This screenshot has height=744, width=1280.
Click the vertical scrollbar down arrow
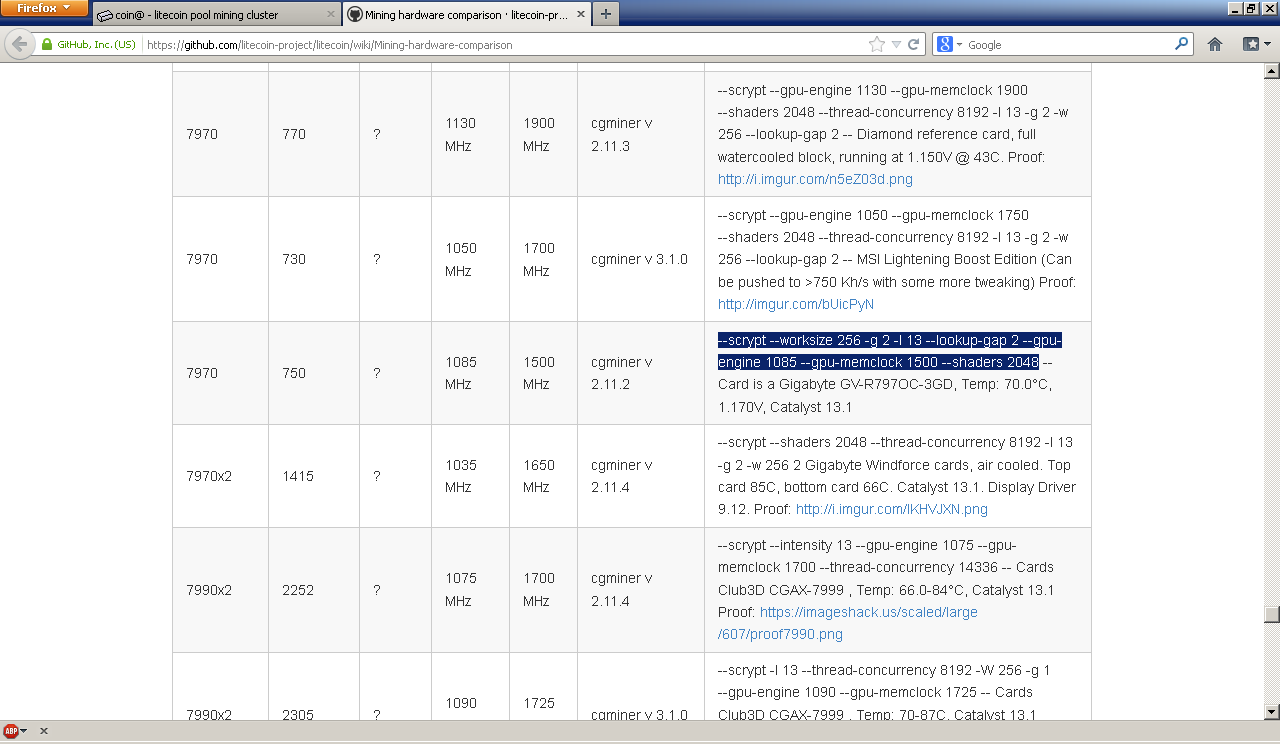[1271, 711]
